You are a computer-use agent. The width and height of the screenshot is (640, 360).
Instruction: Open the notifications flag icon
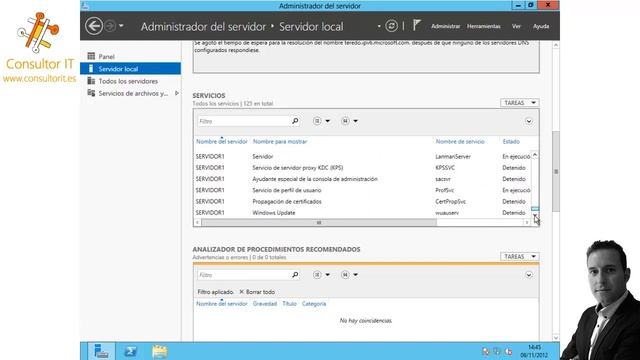pyautogui.click(x=416, y=26)
